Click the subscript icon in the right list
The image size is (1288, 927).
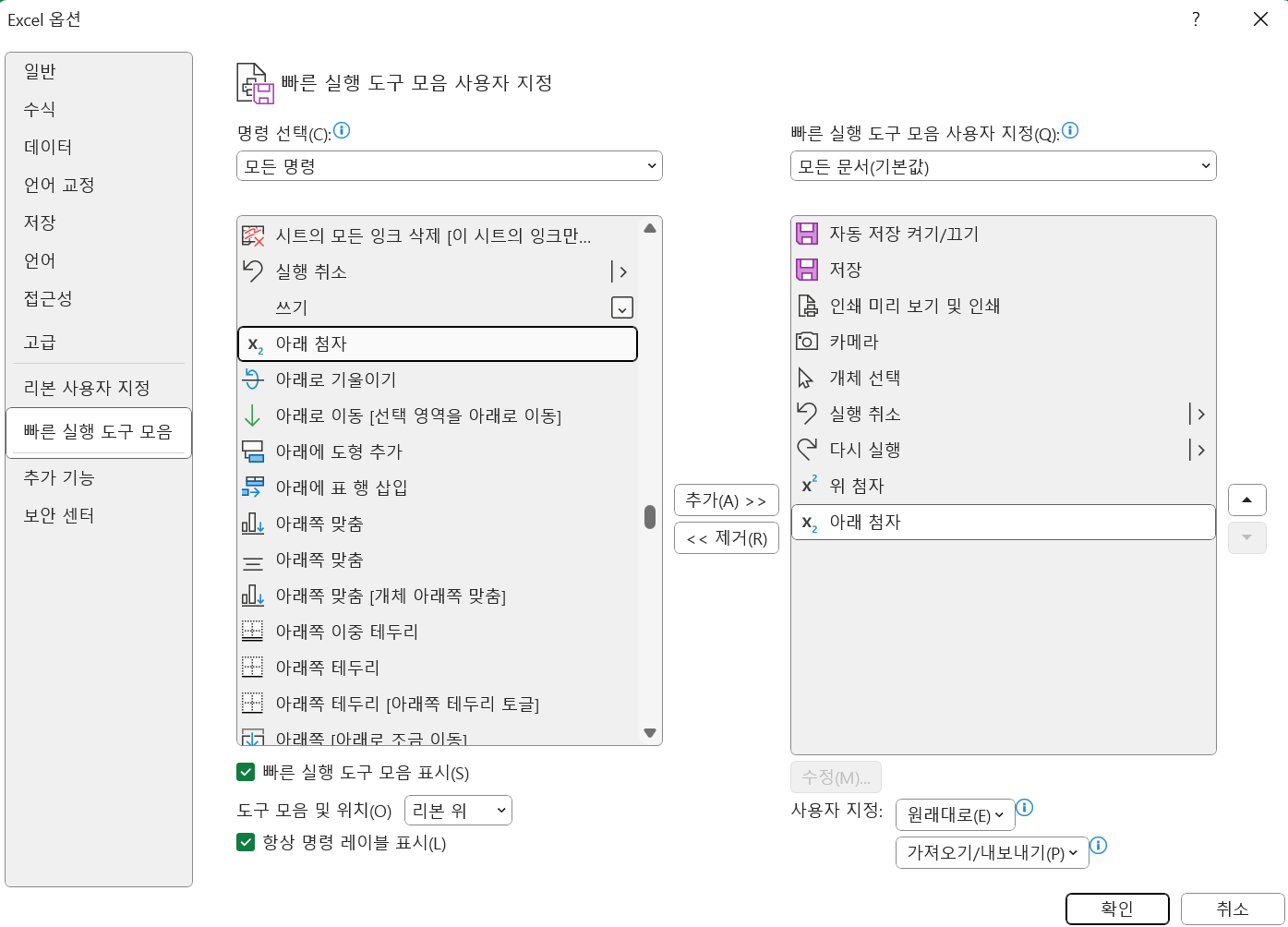809,523
